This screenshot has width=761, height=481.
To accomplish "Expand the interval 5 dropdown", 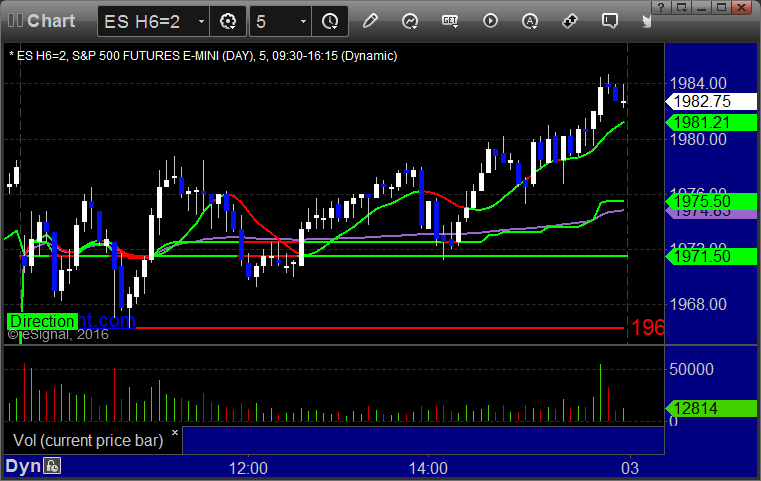I will pyautogui.click(x=303, y=21).
